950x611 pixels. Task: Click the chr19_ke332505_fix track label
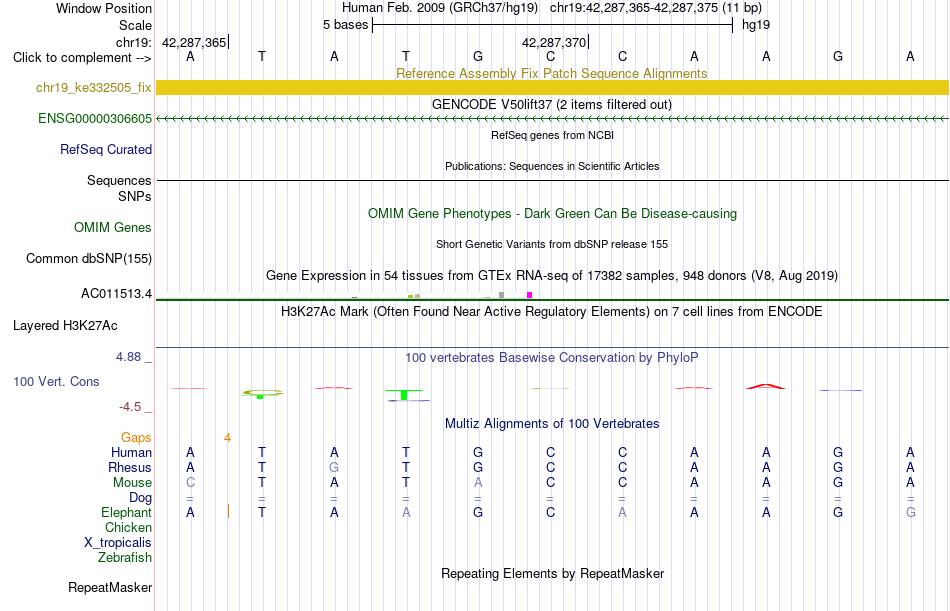93,87
